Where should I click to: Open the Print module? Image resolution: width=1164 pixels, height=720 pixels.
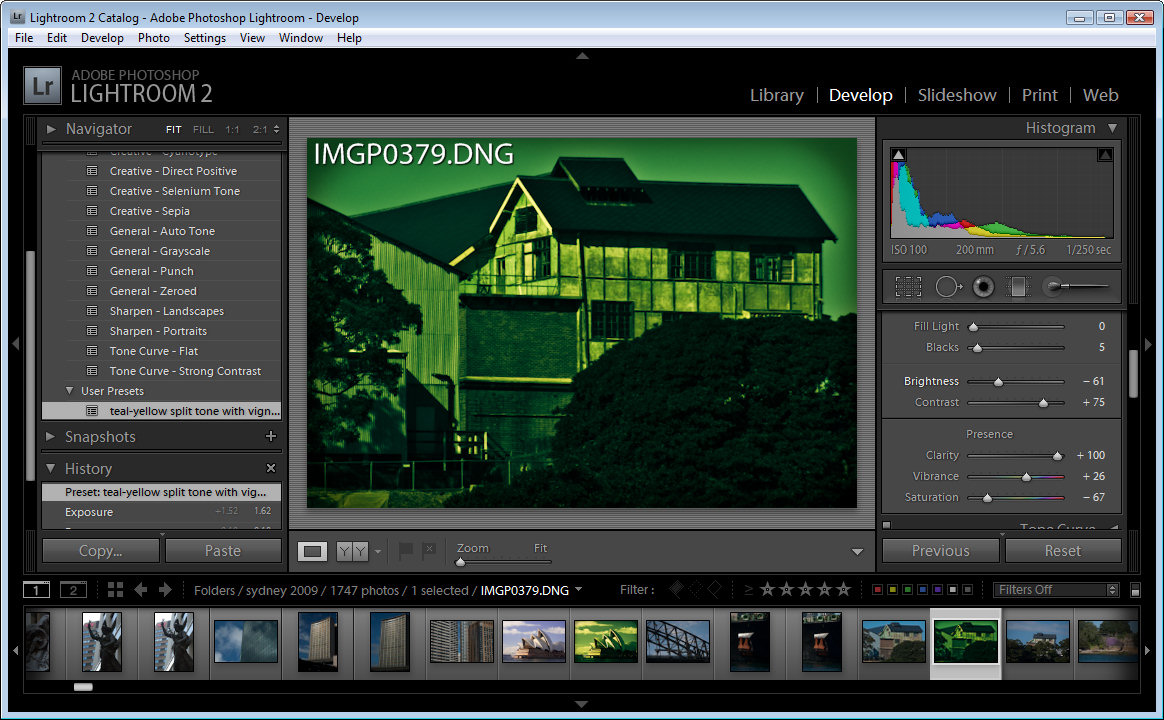pyautogui.click(x=1039, y=95)
